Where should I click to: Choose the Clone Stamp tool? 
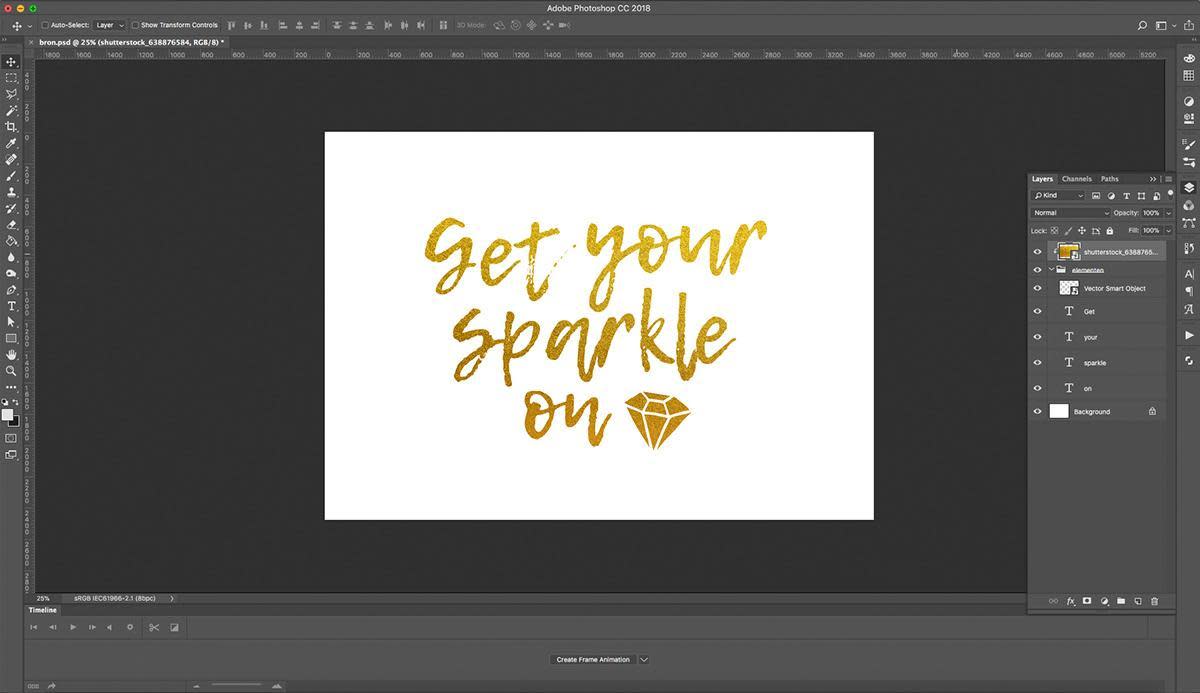11,191
